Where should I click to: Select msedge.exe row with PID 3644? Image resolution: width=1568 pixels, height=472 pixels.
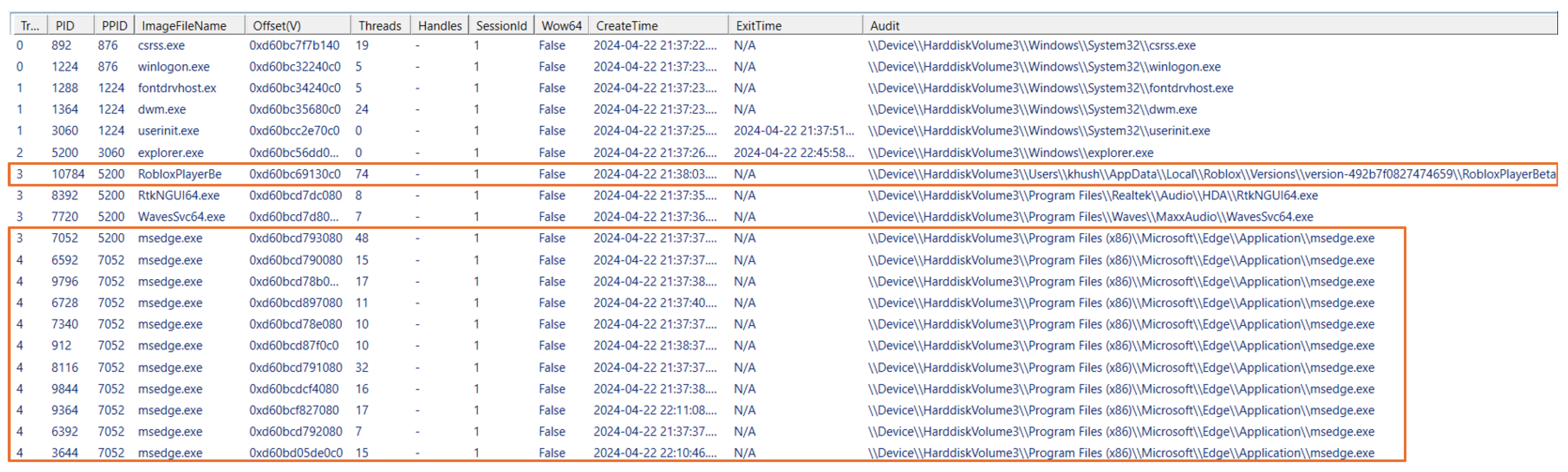tap(170, 453)
